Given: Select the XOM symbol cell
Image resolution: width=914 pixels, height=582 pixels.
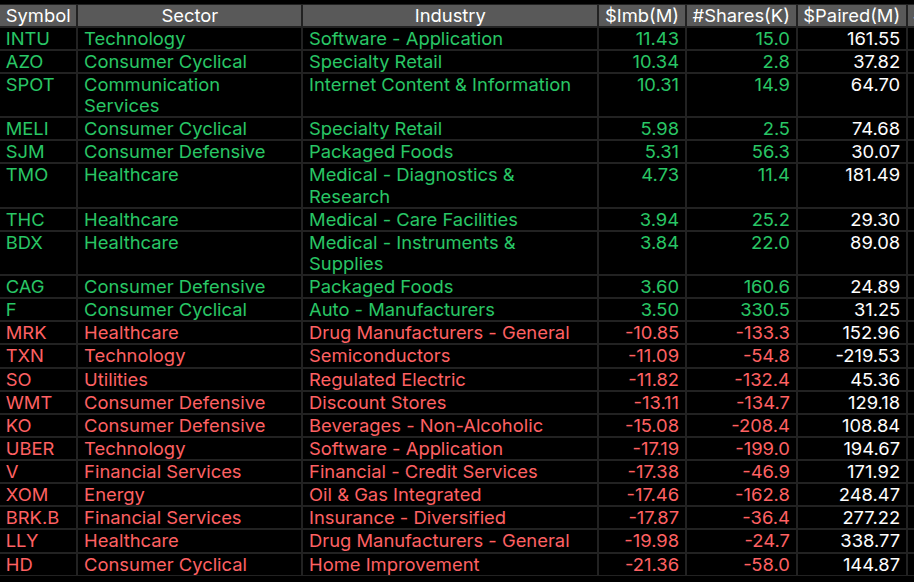Looking at the screenshot, I should coord(38,495).
